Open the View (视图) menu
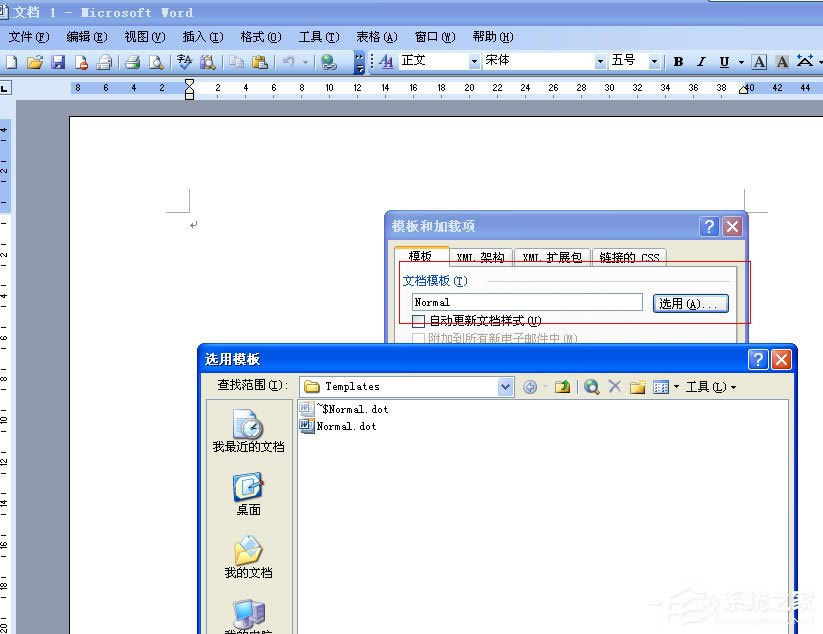823x634 pixels. [x=144, y=37]
